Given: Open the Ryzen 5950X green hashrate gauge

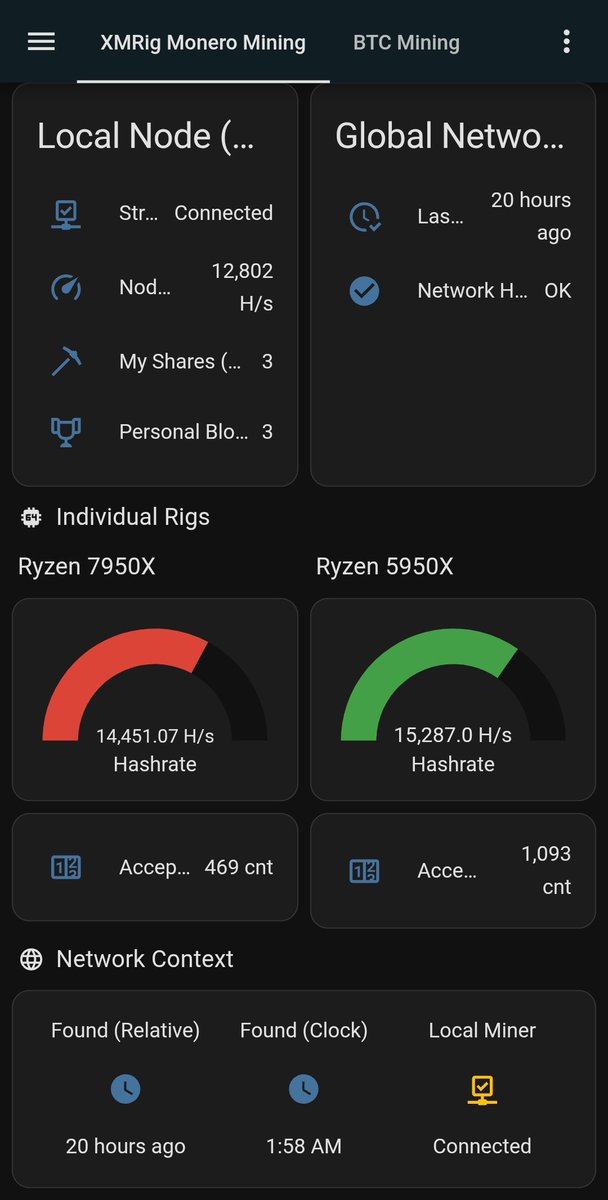Looking at the screenshot, I should tap(453, 699).
